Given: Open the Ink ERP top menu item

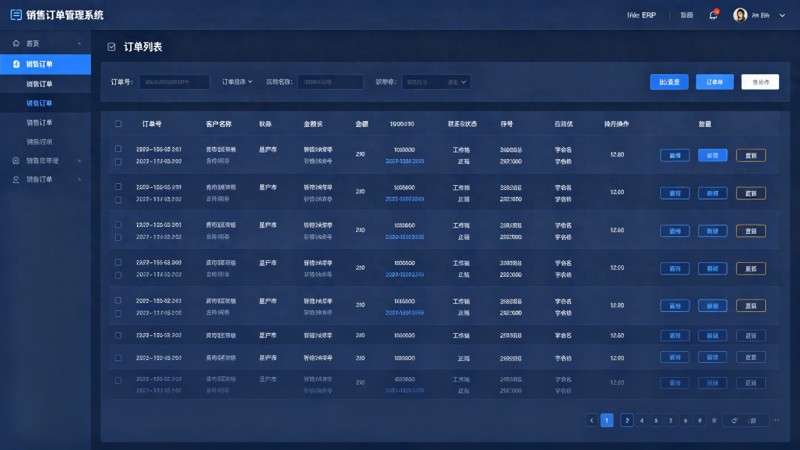Looking at the screenshot, I should tap(641, 15).
